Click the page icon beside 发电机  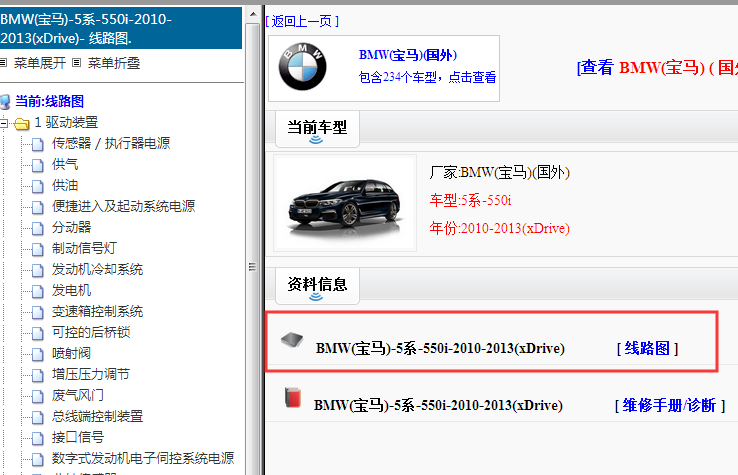(38, 291)
